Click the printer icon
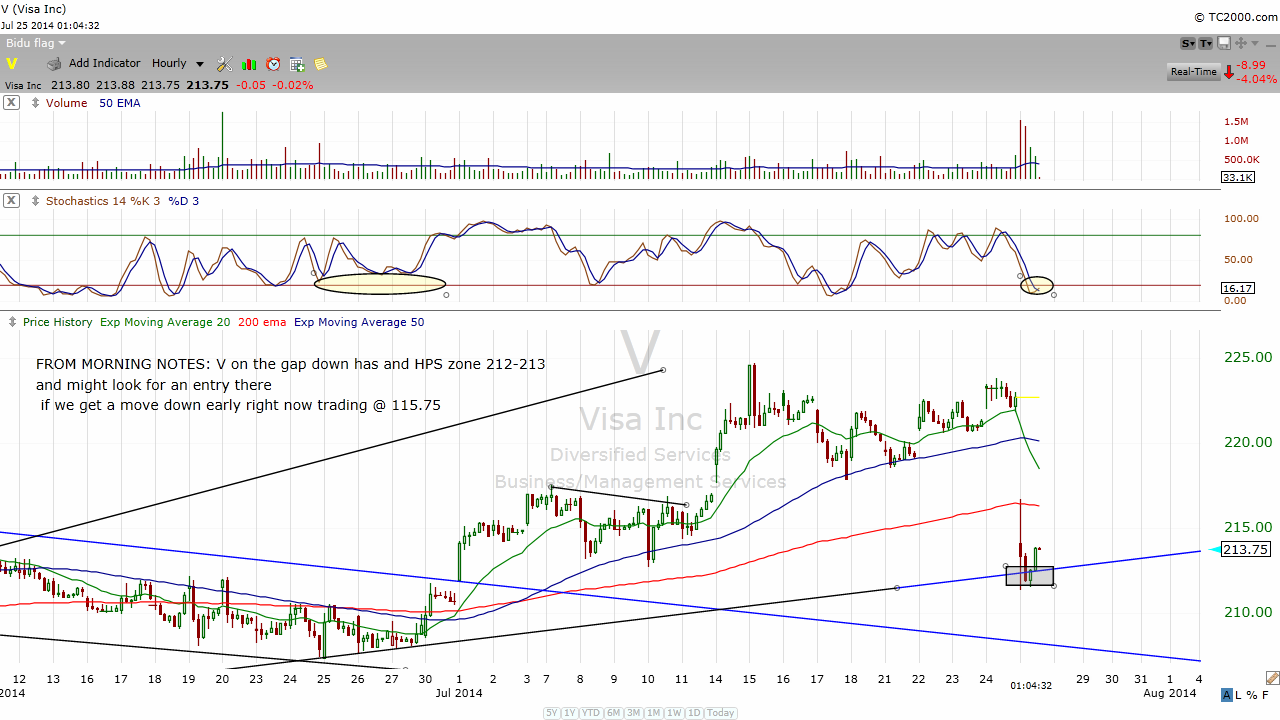The image size is (1280, 720). click(x=54, y=64)
